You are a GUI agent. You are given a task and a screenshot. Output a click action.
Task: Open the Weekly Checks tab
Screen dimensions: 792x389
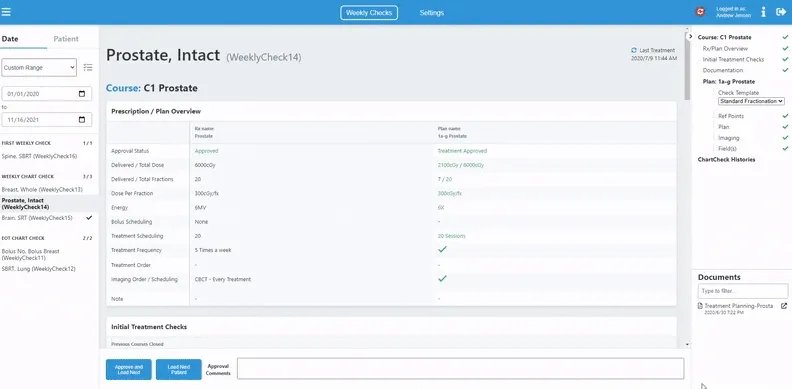click(x=369, y=13)
